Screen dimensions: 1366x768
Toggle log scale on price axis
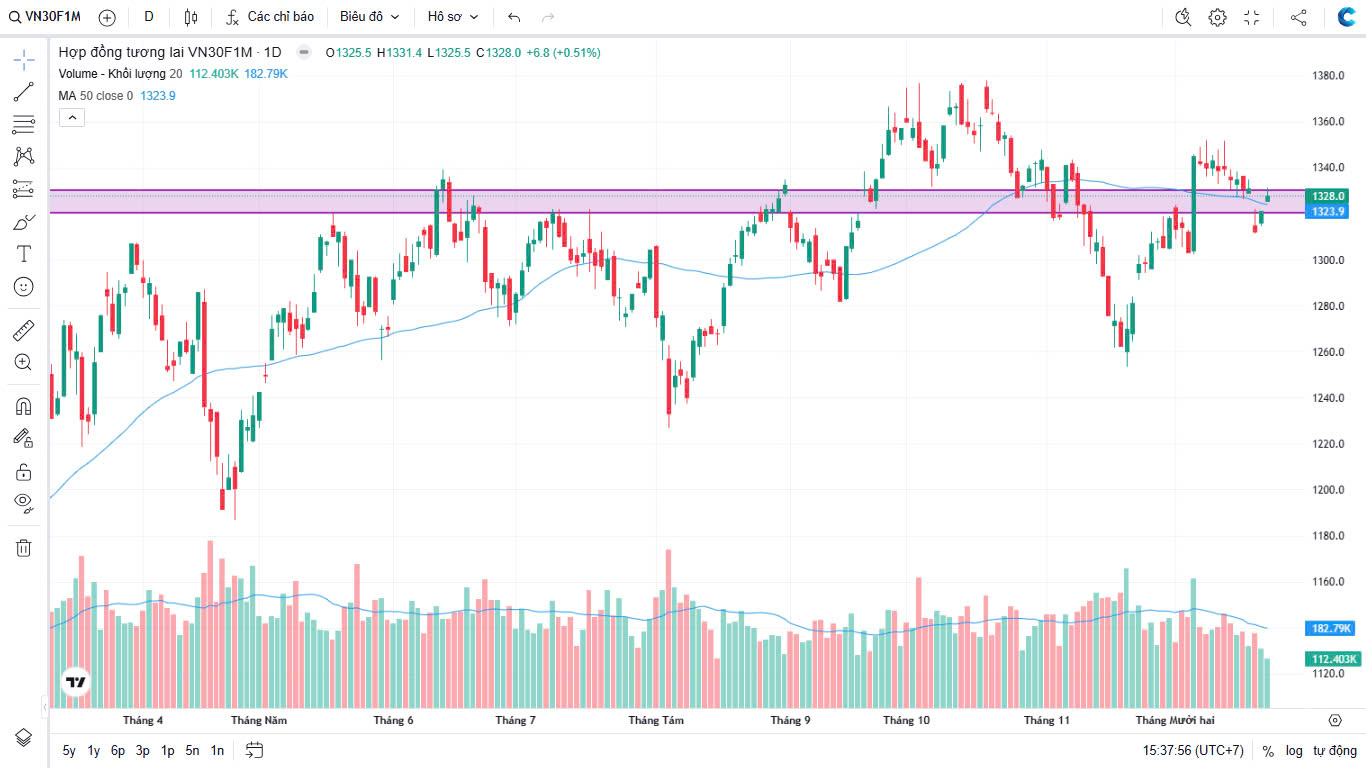click(x=1294, y=750)
